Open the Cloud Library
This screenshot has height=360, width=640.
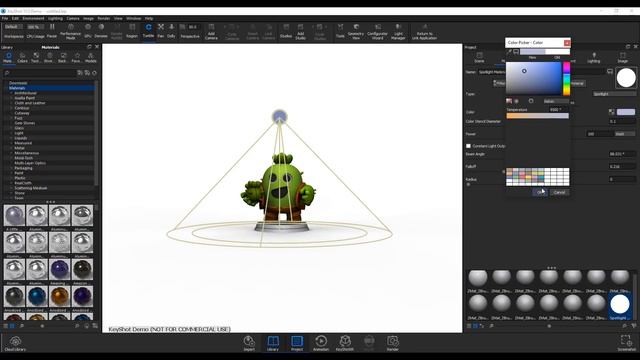[x=15, y=344]
